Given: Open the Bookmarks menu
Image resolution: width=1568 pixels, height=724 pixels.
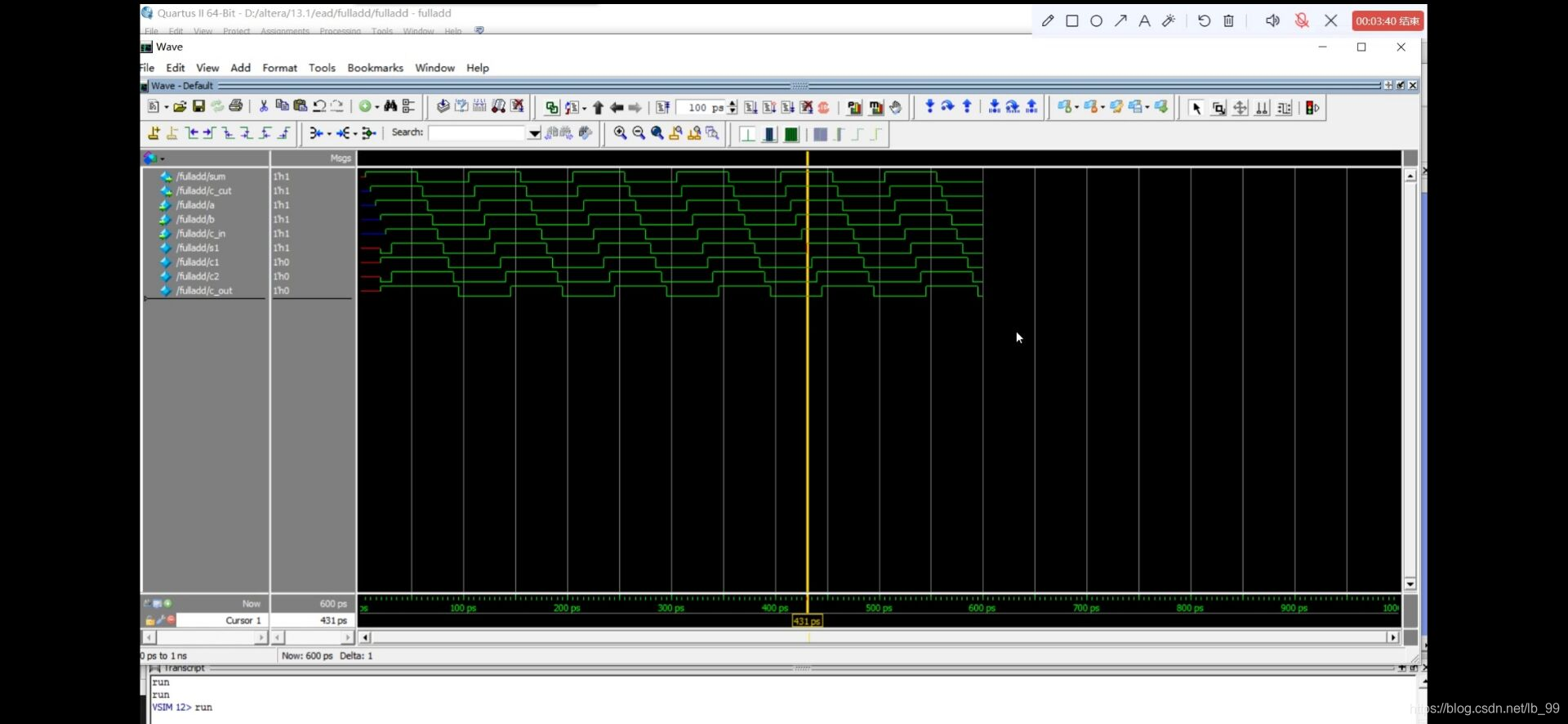Looking at the screenshot, I should 375,68.
